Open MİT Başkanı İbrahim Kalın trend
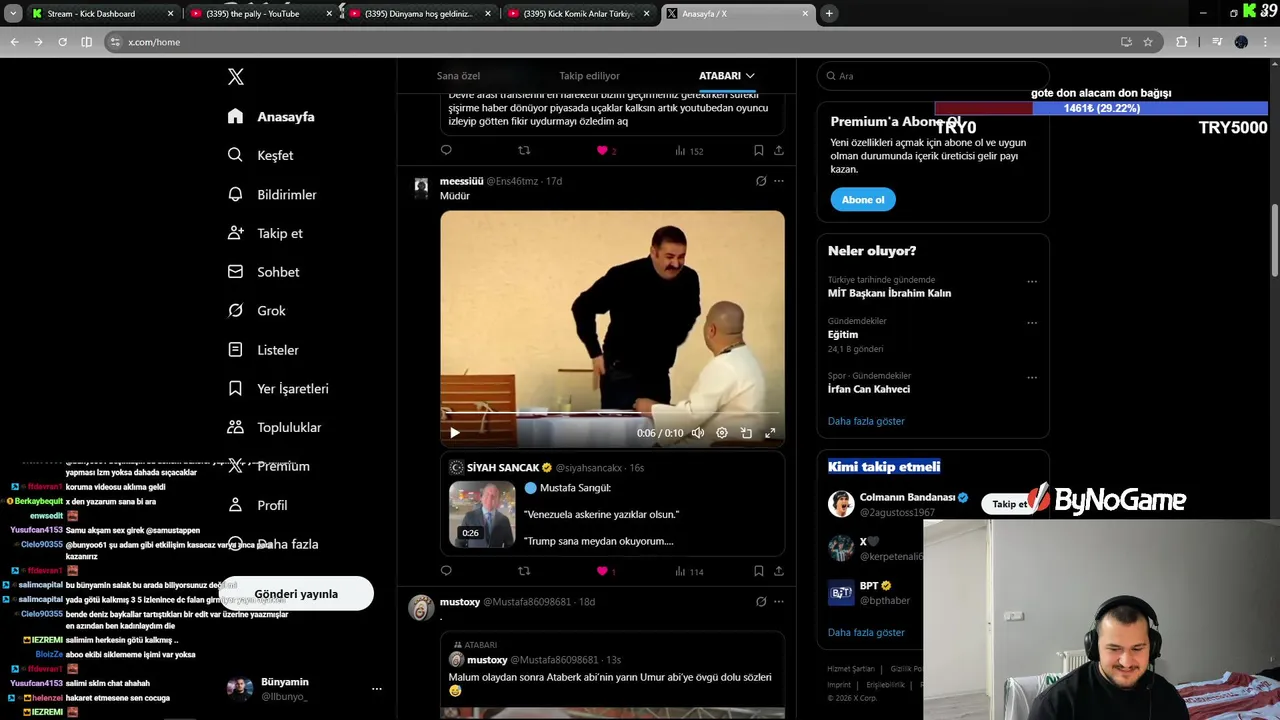This screenshot has width=1280, height=720. [x=889, y=293]
